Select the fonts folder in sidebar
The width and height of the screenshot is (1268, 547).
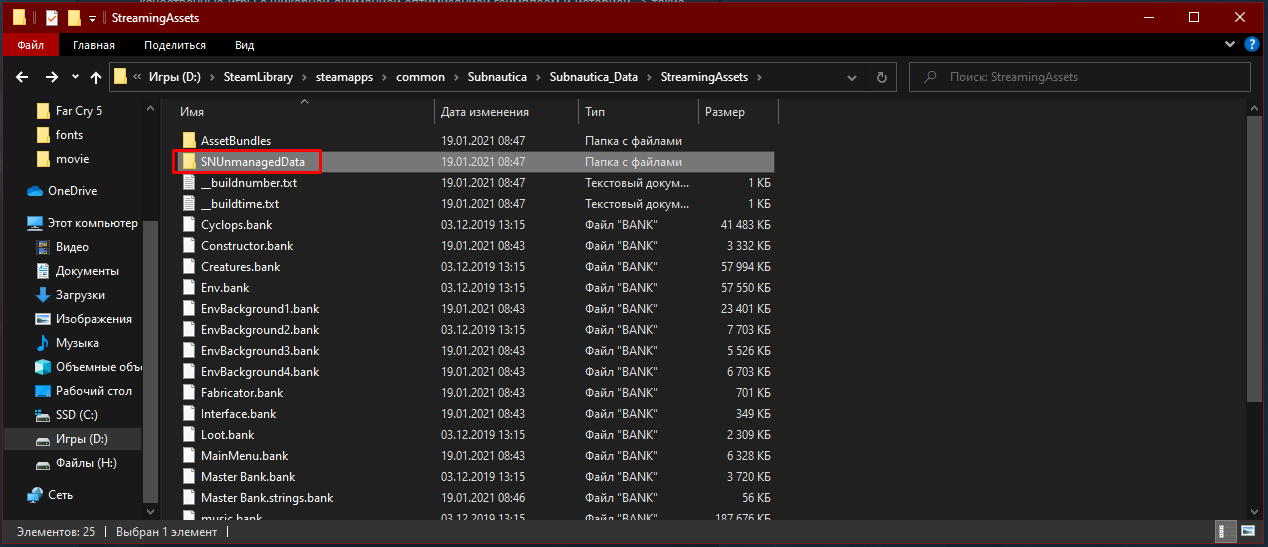pos(69,135)
